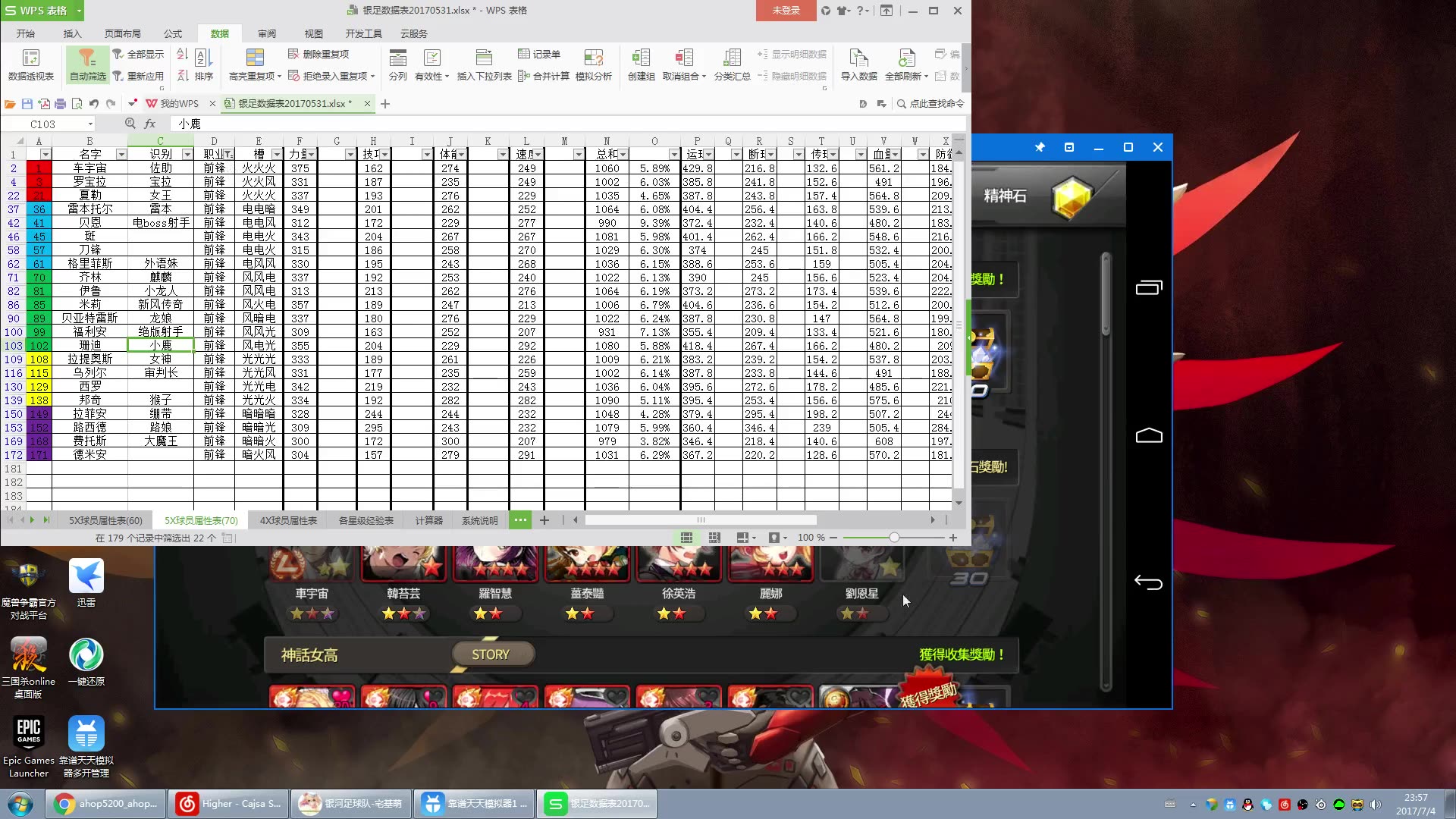This screenshot has width=1456, height=819.
Task: Switch to the 页面布局 ribbon tab
Action: (122, 33)
